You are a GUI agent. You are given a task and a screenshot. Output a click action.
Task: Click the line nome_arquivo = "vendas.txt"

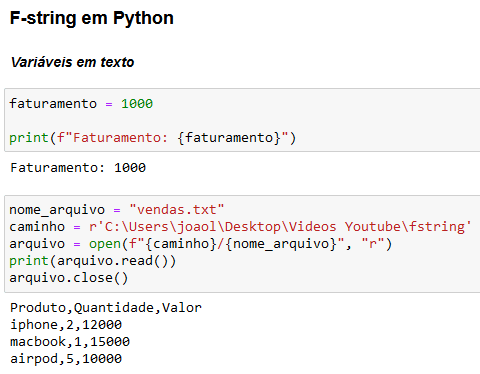coord(117,210)
